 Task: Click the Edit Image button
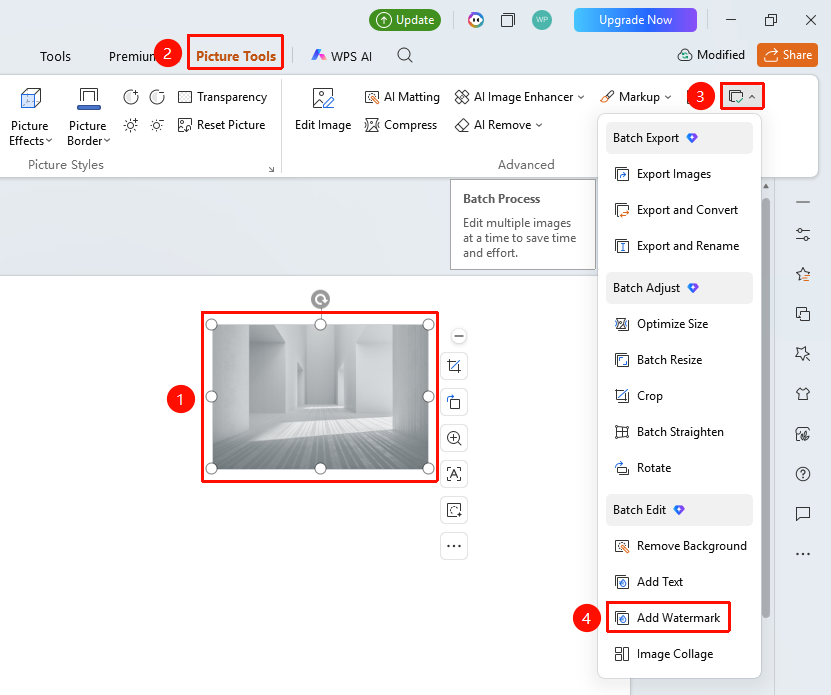pyautogui.click(x=323, y=109)
